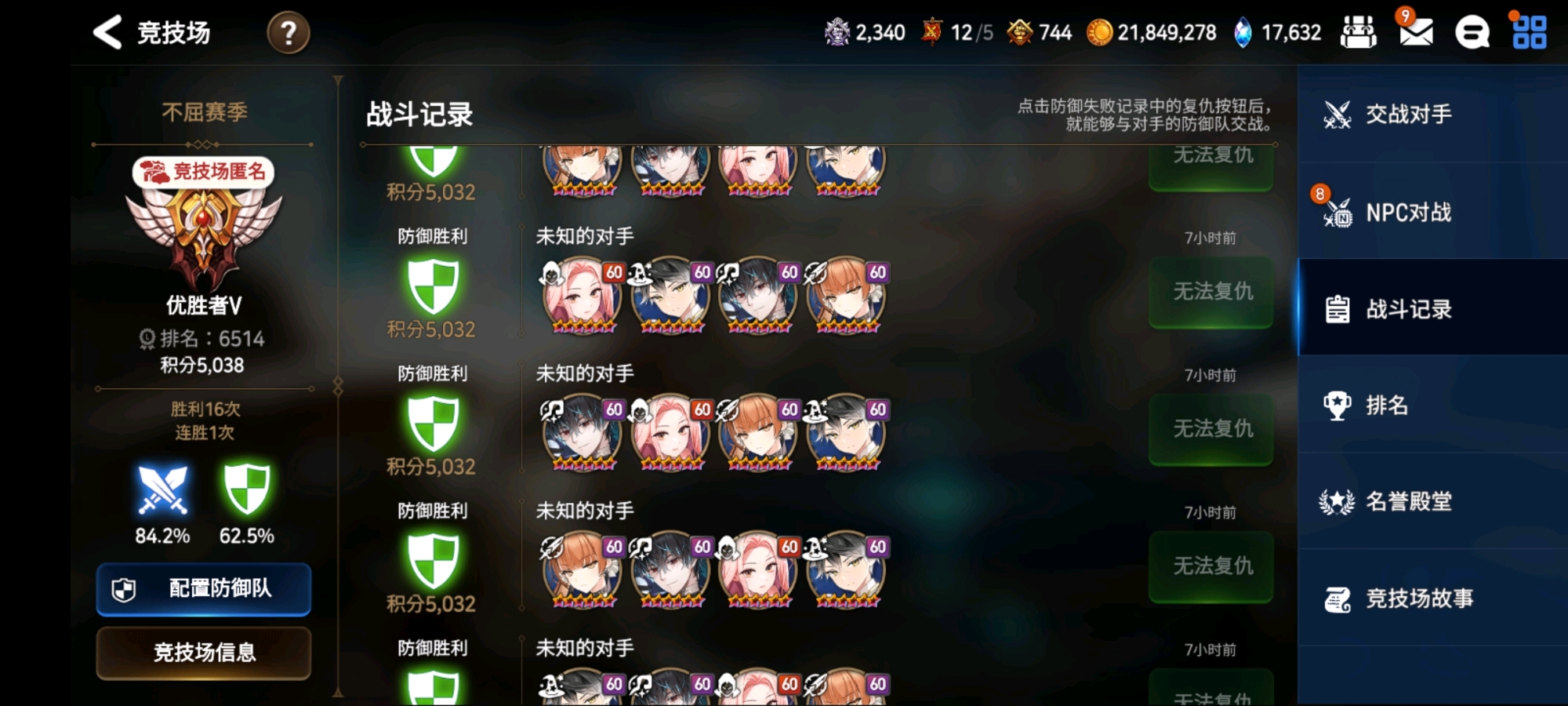The height and width of the screenshot is (706, 1568).
Task: Open the mail envelope icon
Action: click(1416, 31)
